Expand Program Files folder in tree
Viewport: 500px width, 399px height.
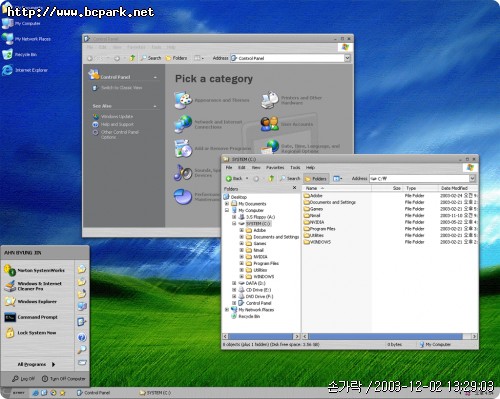point(241,263)
